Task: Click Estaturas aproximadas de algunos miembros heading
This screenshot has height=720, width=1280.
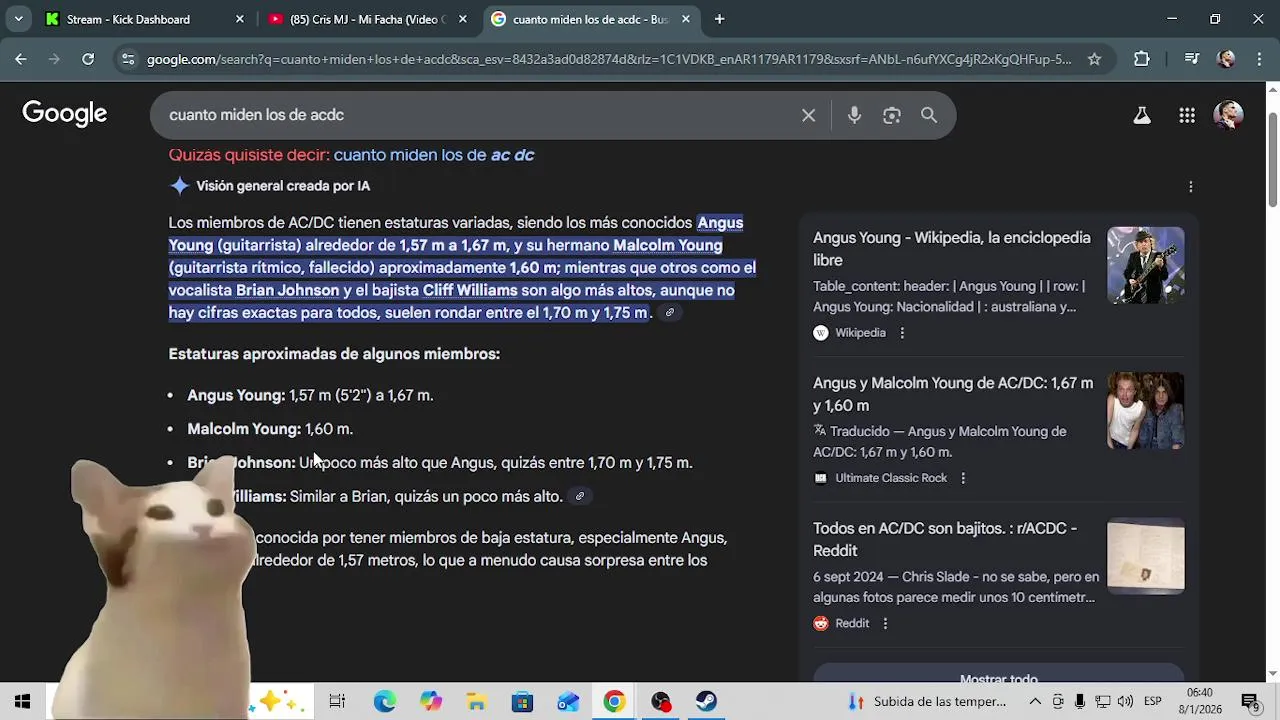Action: point(334,354)
